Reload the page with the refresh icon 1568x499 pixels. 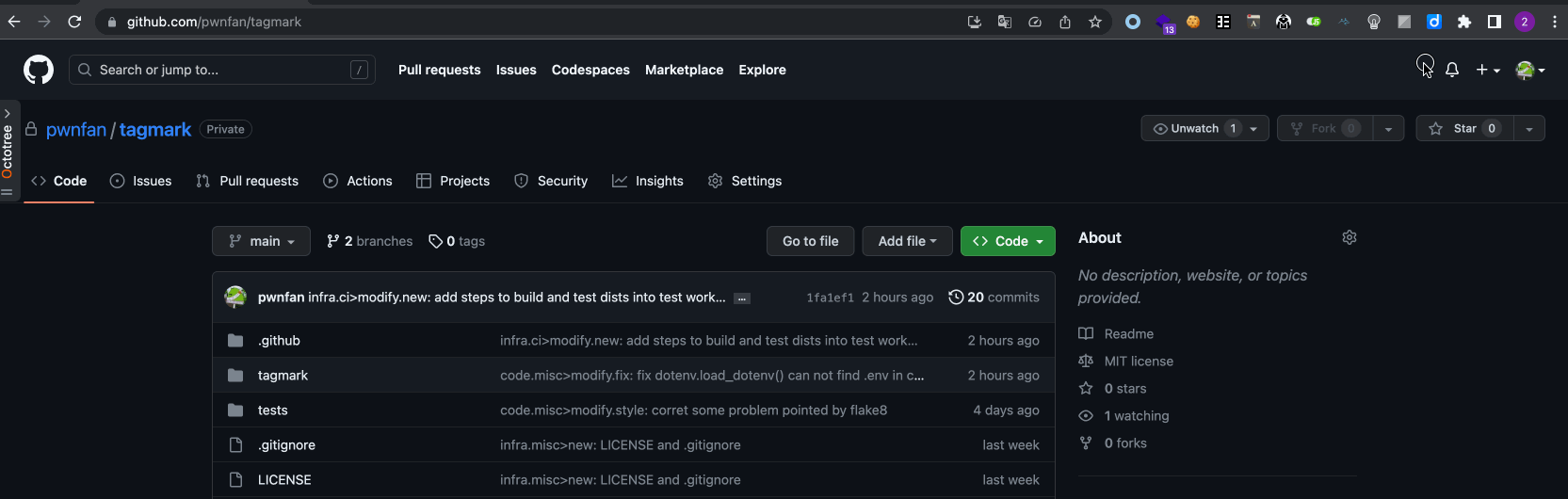pos(74,22)
